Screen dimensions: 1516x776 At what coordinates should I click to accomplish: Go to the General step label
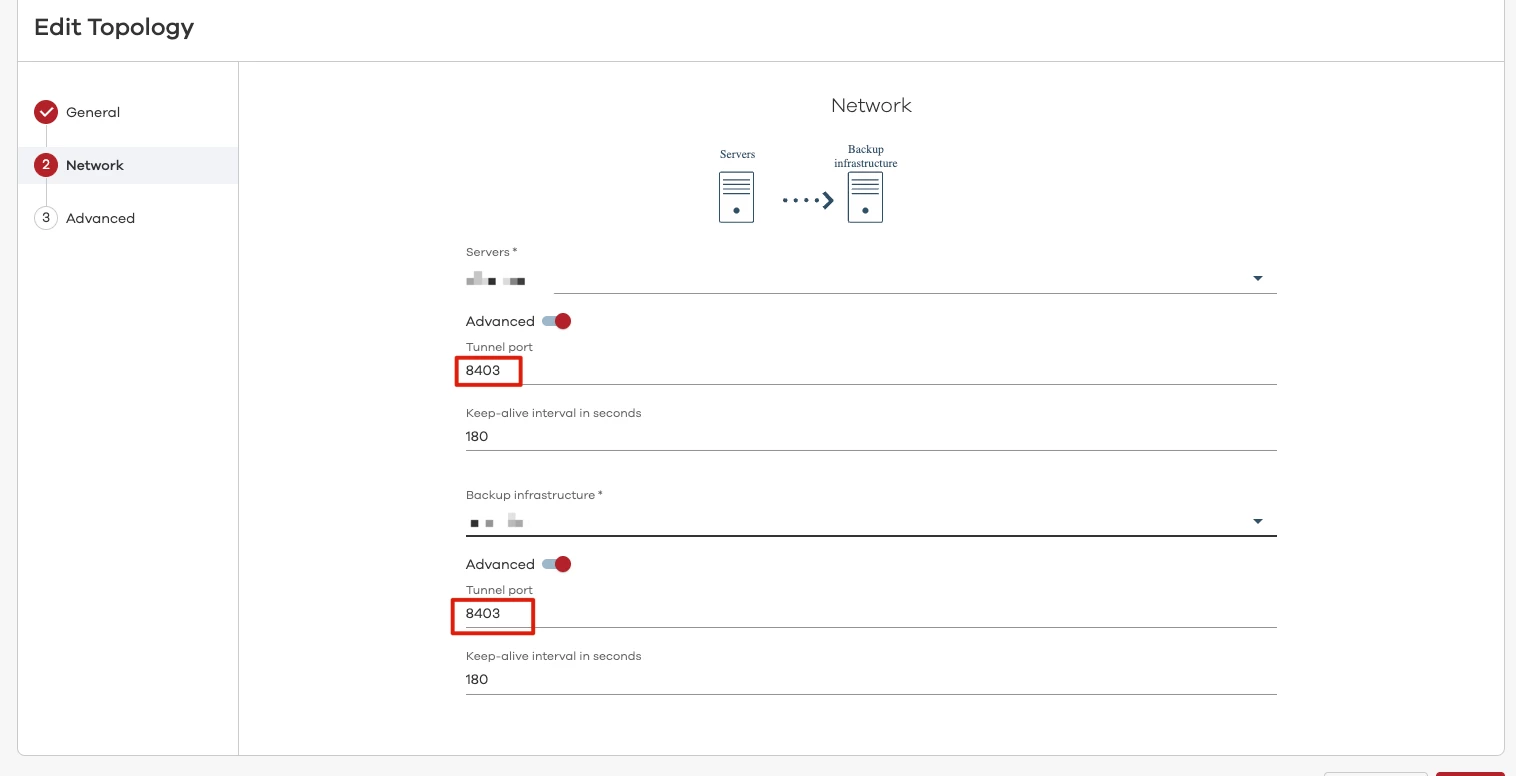coord(93,112)
